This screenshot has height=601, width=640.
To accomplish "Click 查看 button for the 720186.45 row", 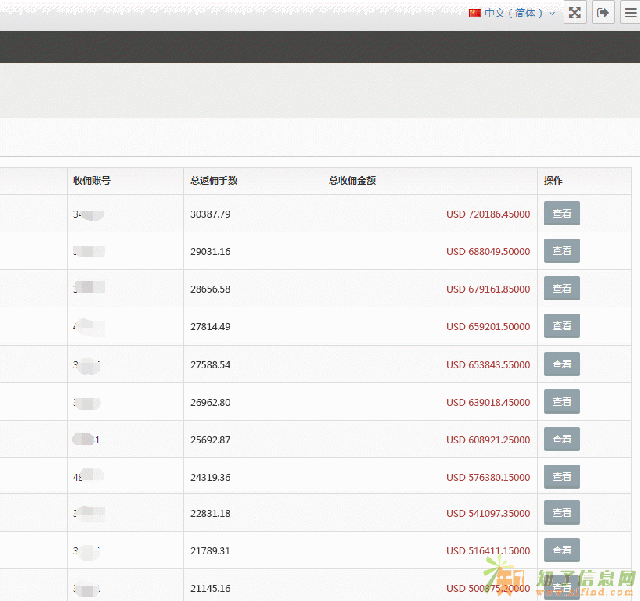I will pyautogui.click(x=561, y=213).
